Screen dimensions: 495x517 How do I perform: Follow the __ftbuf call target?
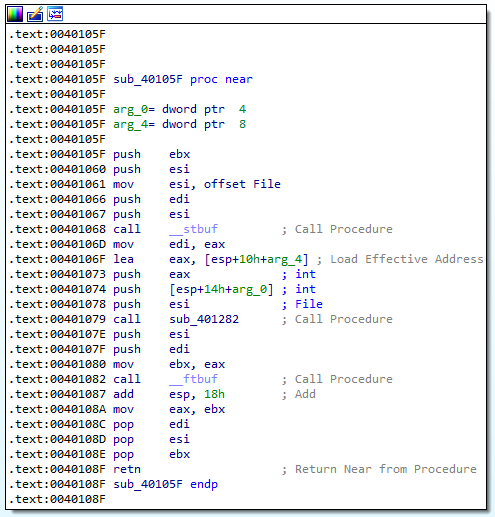pyautogui.click(x=194, y=379)
